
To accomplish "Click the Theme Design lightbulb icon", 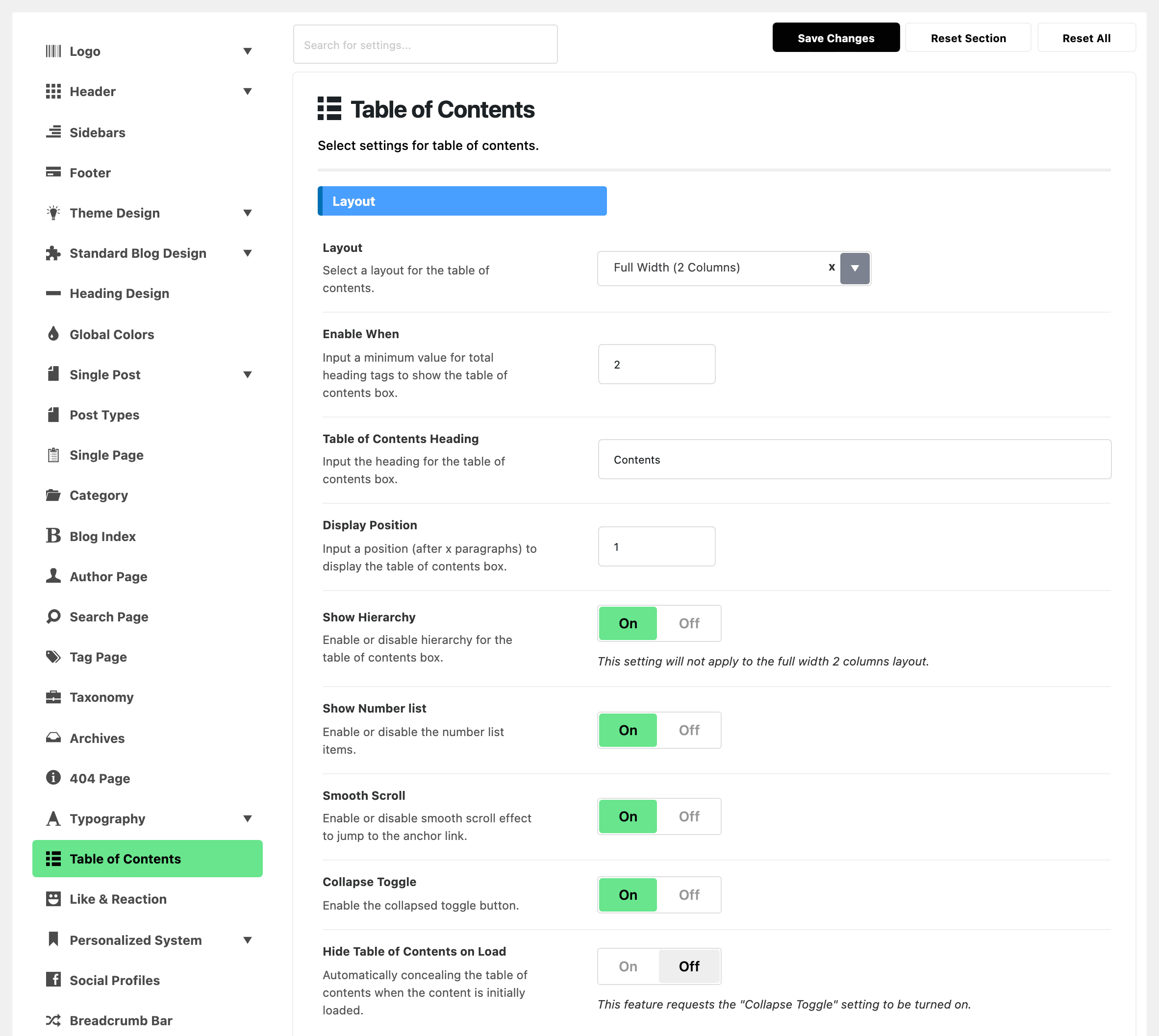I will pyautogui.click(x=53, y=213).
